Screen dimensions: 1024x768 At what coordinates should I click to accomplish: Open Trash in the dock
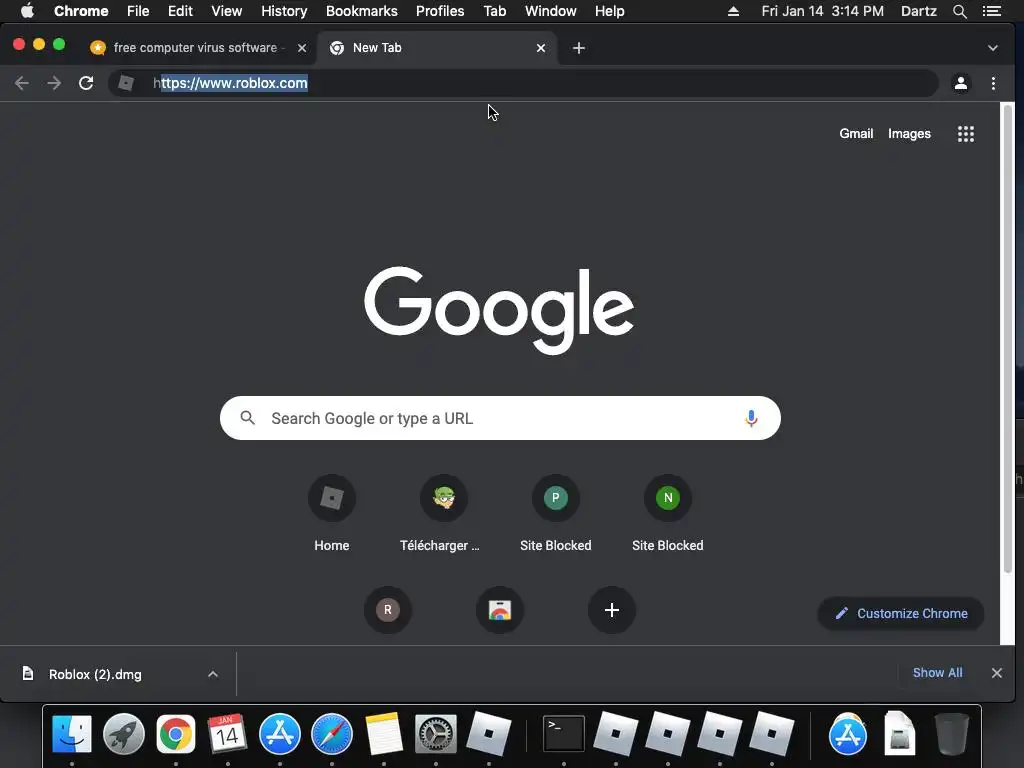pyautogui.click(x=952, y=734)
